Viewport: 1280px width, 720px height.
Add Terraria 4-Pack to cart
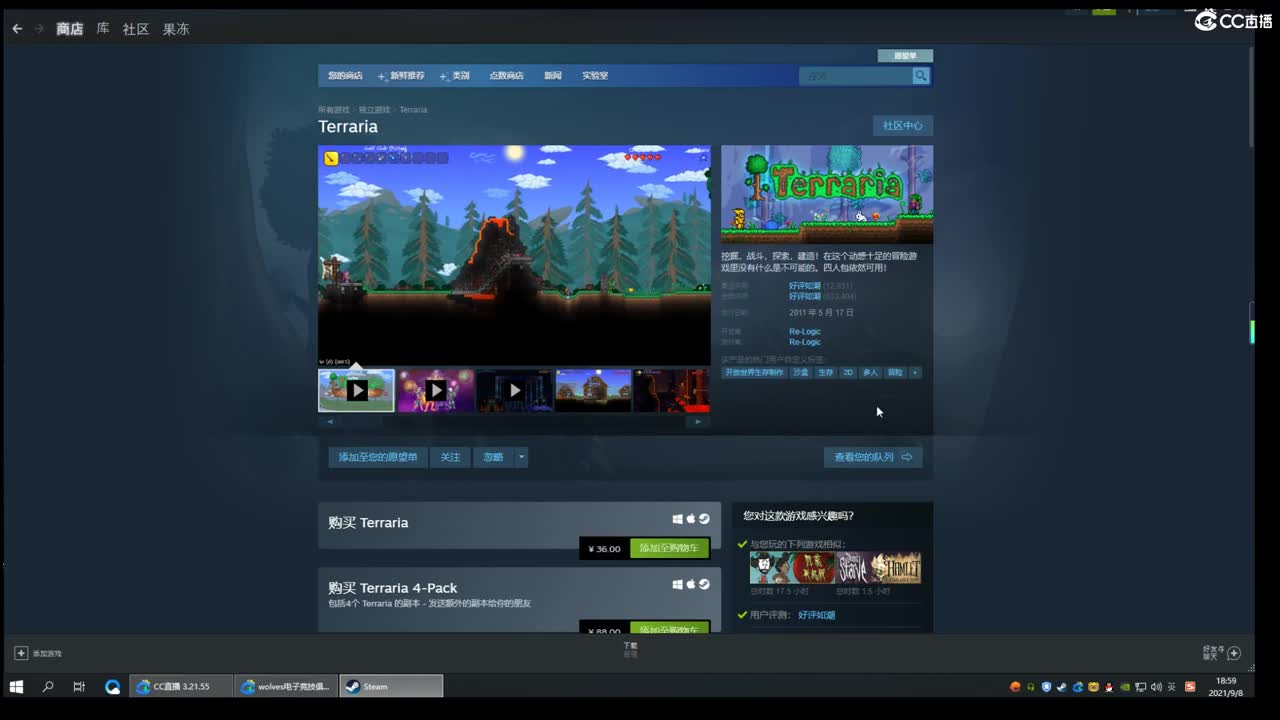point(669,628)
